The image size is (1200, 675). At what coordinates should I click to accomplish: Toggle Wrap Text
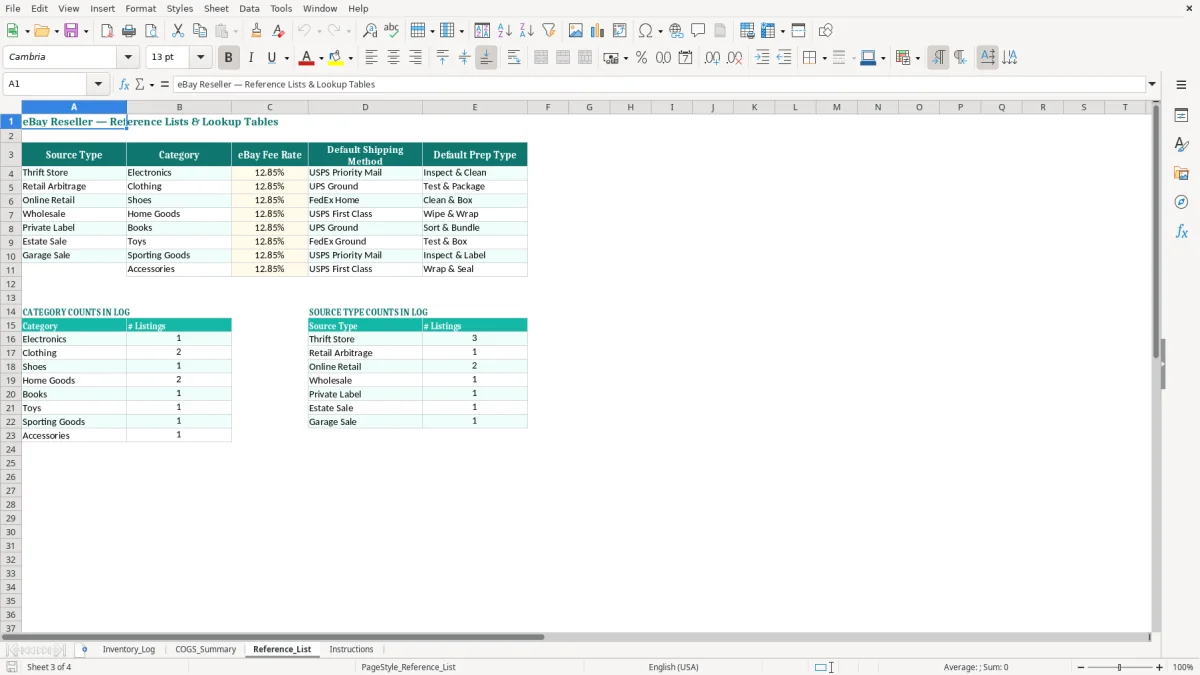[x=514, y=58]
